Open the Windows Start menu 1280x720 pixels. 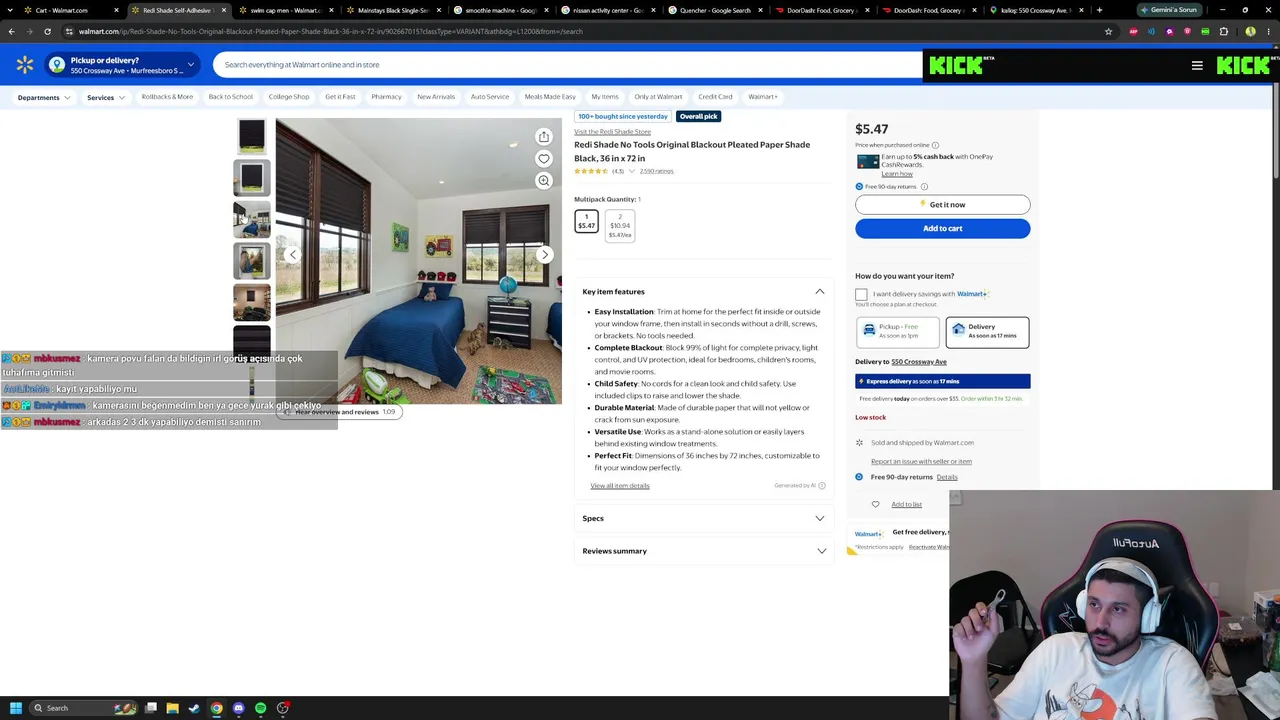pos(15,708)
